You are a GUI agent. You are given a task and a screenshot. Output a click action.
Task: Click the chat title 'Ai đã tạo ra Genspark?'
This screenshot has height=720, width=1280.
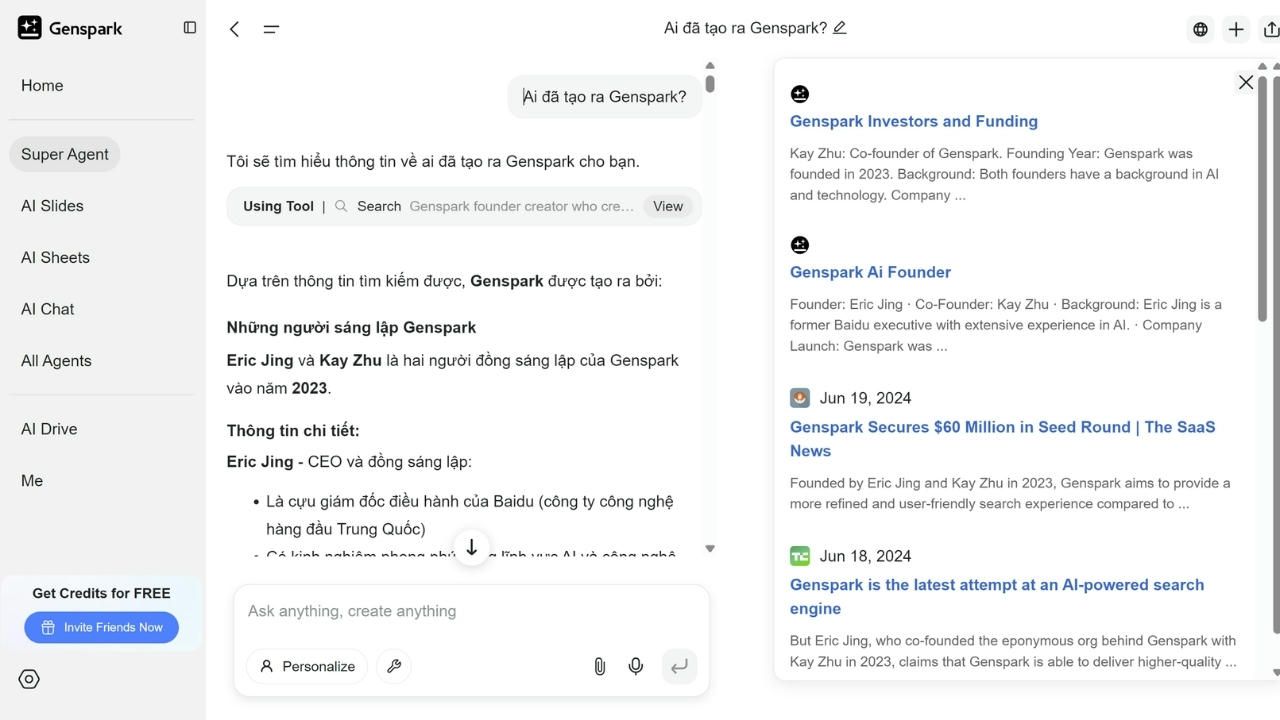[745, 28]
